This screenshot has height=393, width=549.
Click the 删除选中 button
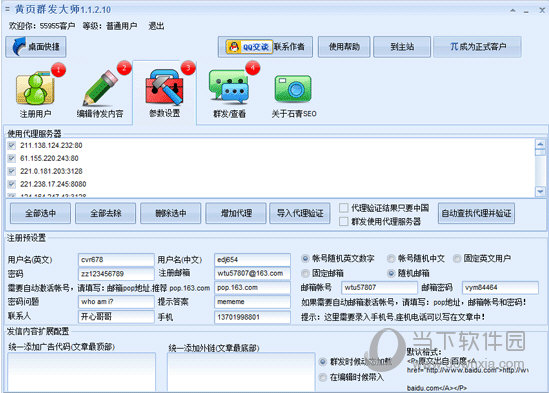tap(171, 213)
